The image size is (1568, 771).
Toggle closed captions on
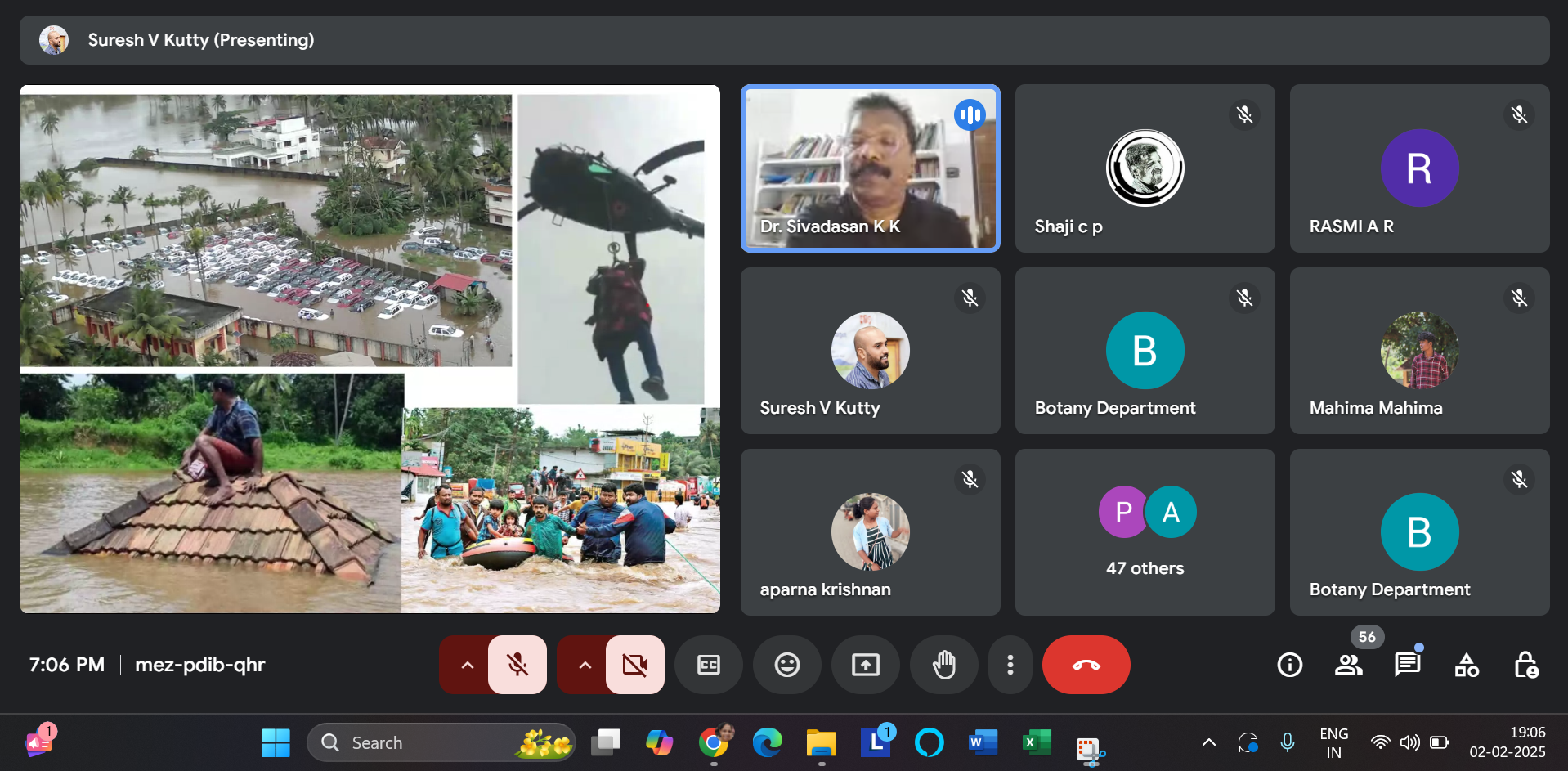708,665
